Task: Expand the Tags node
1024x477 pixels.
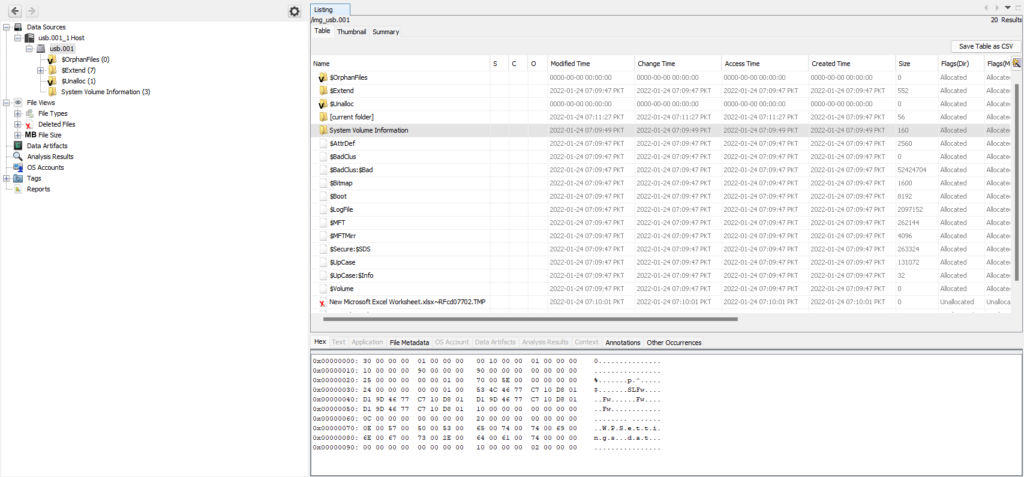Action: (7, 178)
